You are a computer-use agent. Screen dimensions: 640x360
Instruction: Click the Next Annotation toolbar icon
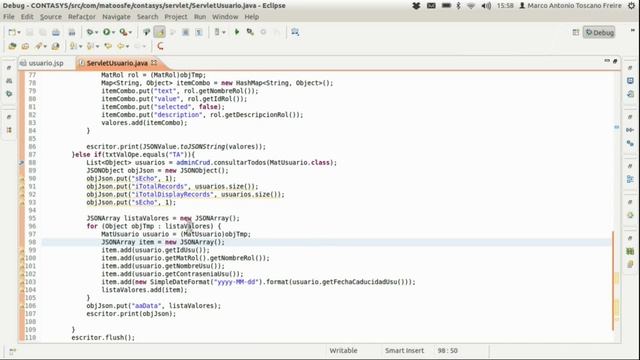click(73, 46)
